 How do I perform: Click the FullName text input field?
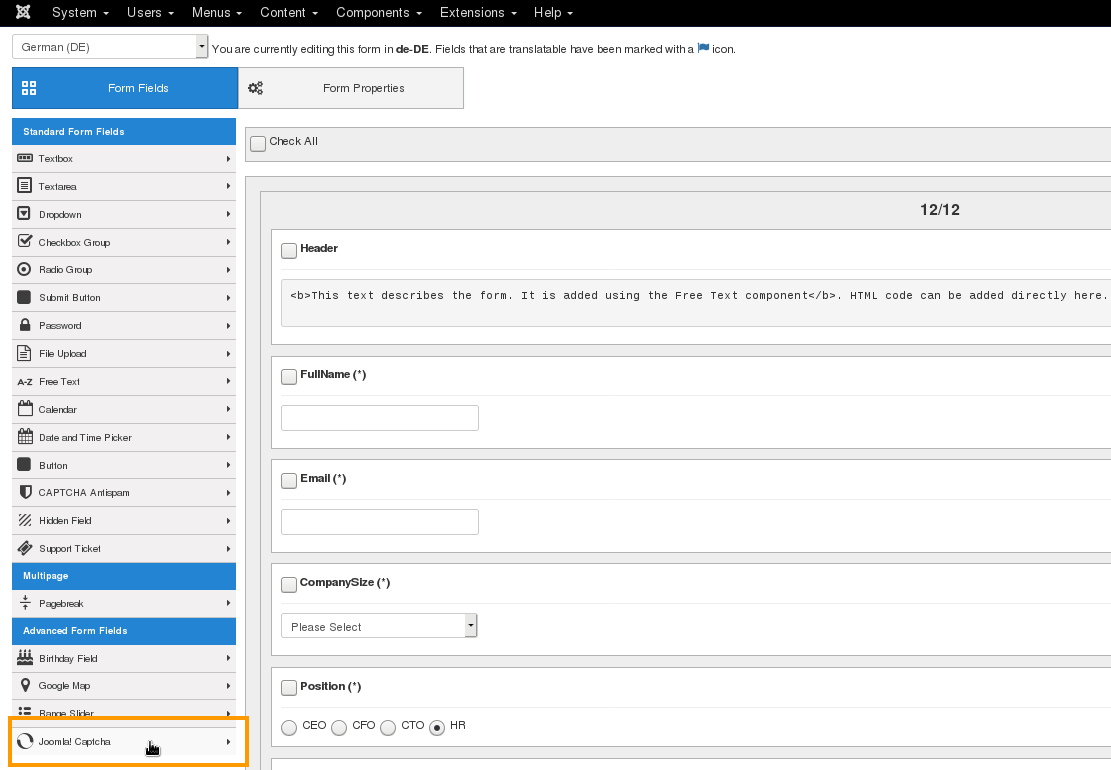[x=379, y=417]
